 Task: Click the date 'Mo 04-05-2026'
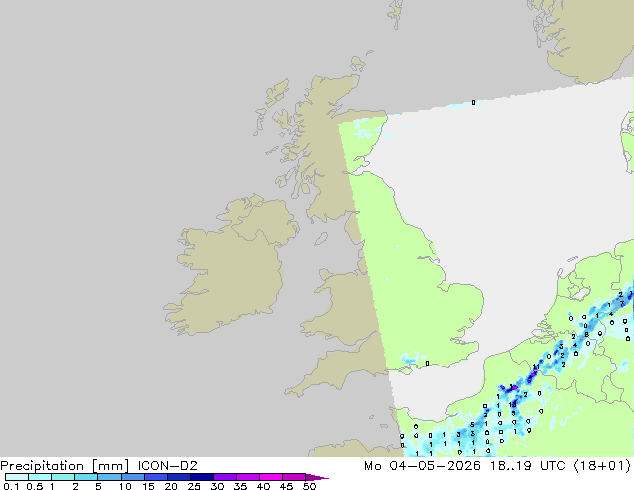(422, 466)
